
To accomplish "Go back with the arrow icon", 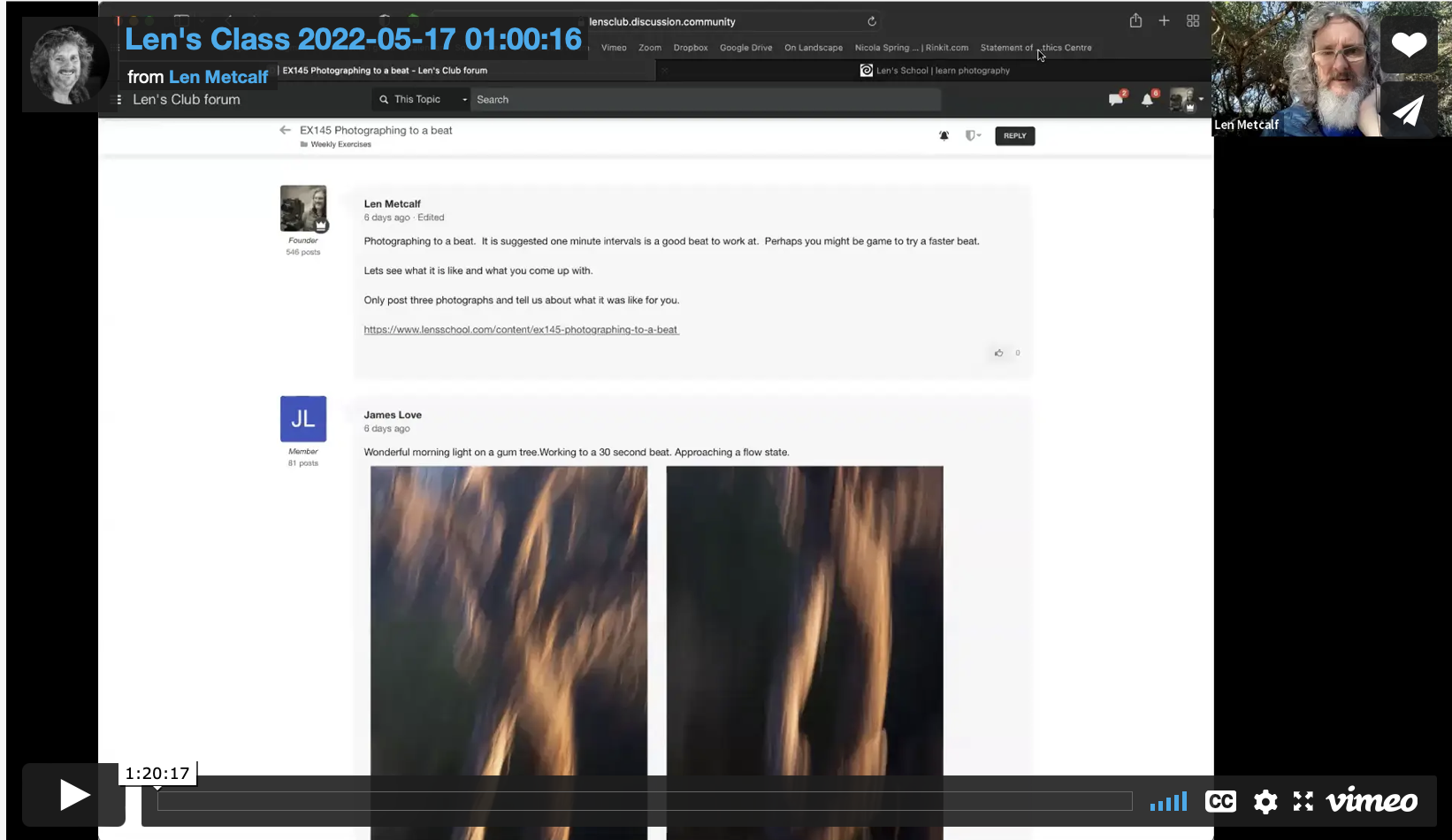I will [285, 130].
